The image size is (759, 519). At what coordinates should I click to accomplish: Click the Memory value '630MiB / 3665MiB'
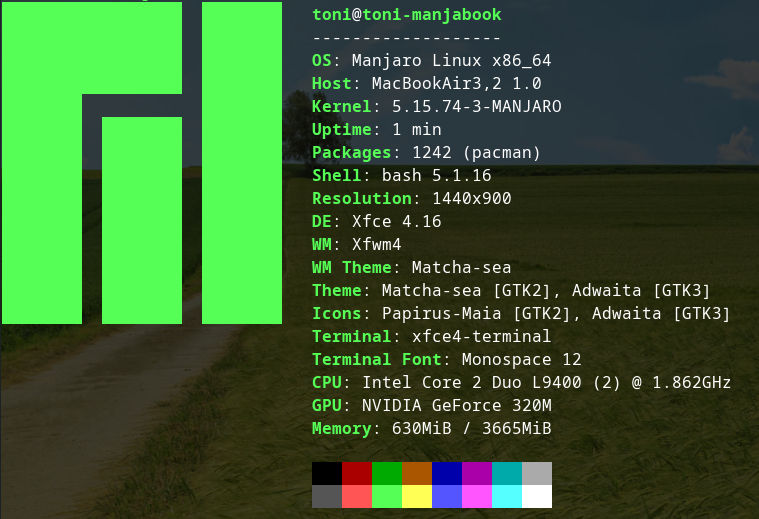coord(471,428)
